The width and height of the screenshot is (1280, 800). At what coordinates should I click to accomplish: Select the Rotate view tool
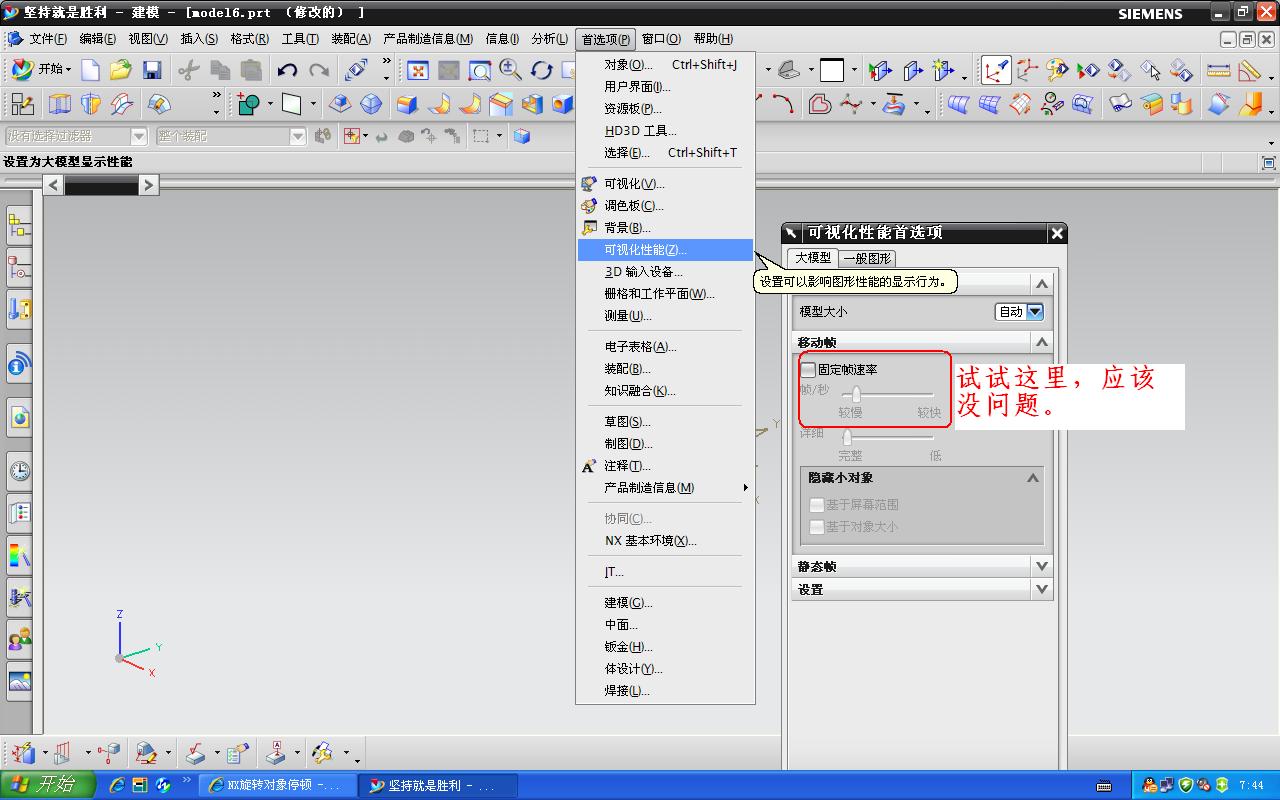(x=542, y=70)
